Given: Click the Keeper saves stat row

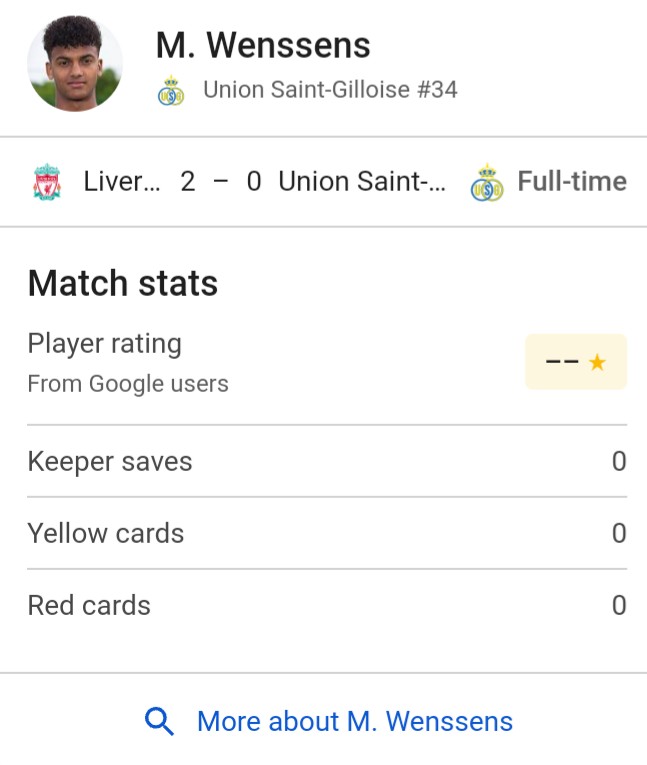Looking at the screenshot, I should tap(327, 461).
